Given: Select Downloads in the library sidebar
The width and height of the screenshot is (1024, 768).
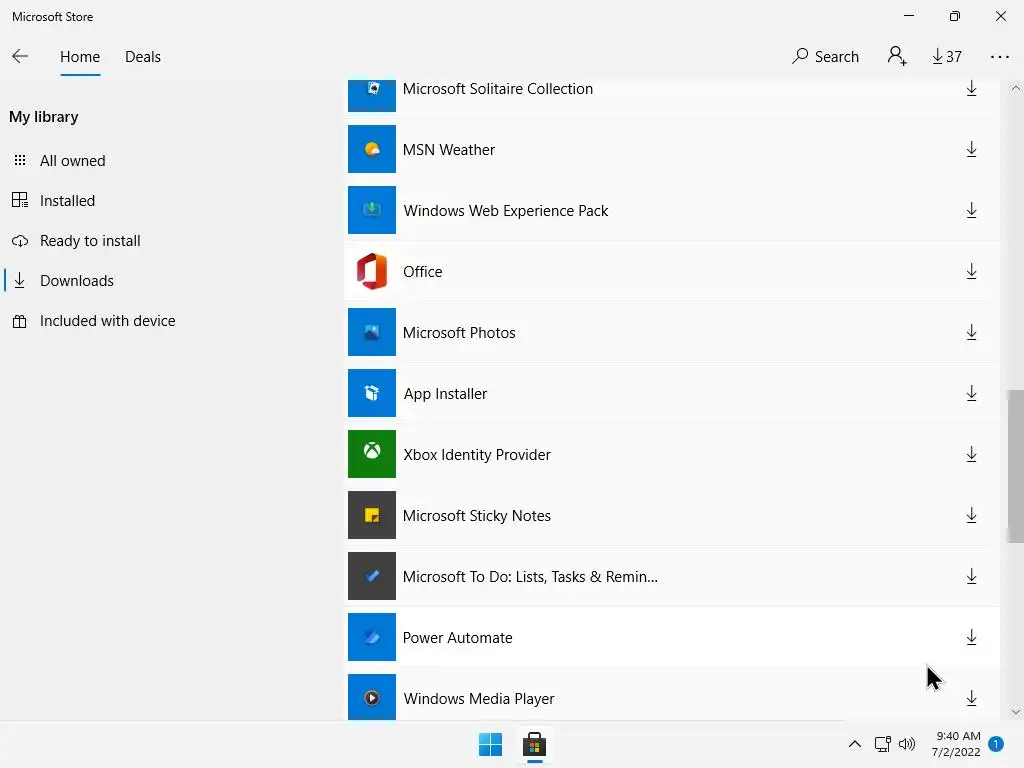Looking at the screenshot, I should point(76,281).
